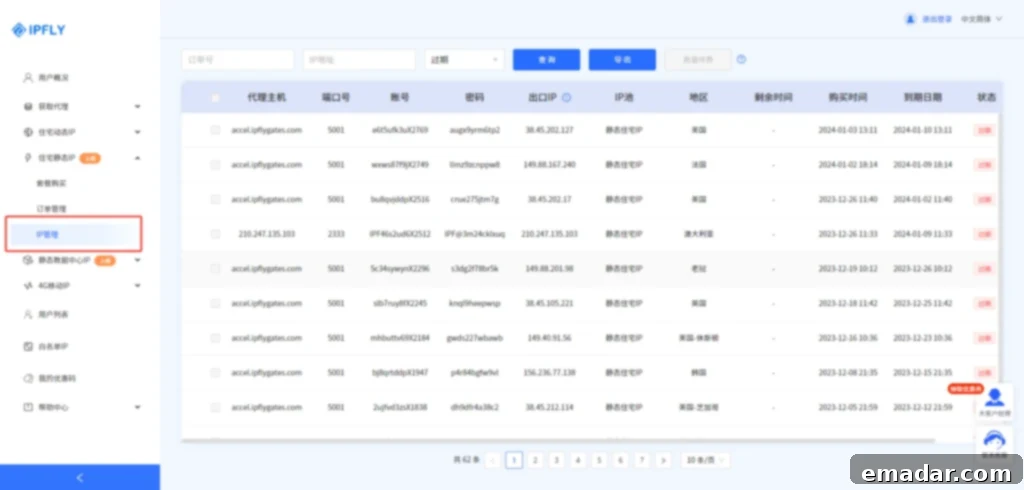This screenshot has height=490, width=1024.
Task: Check the row with IP 38.45.105.221
Action: point(215,303)
